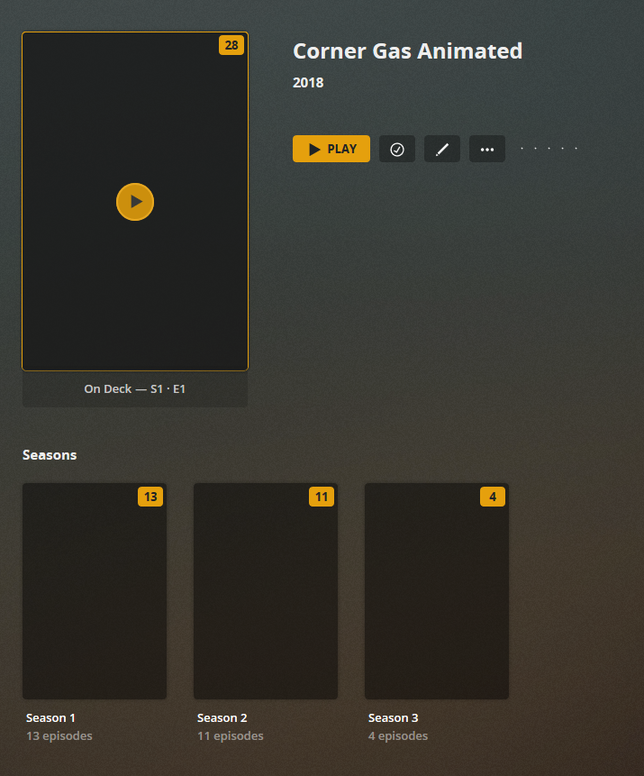The image size is (644, 776).
Task: Click the 13 badge on Season 1
Action: click(x=150, y=496)
